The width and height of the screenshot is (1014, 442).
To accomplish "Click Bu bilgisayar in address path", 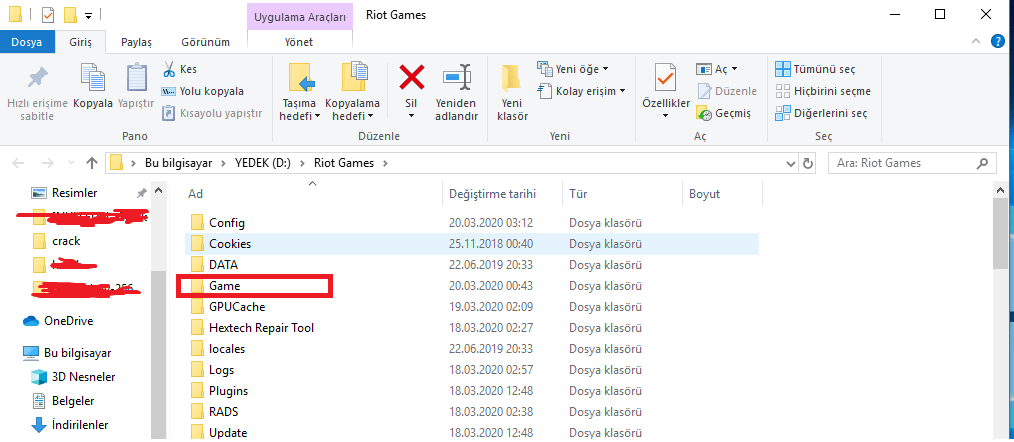I will click(x=178, y=163).
